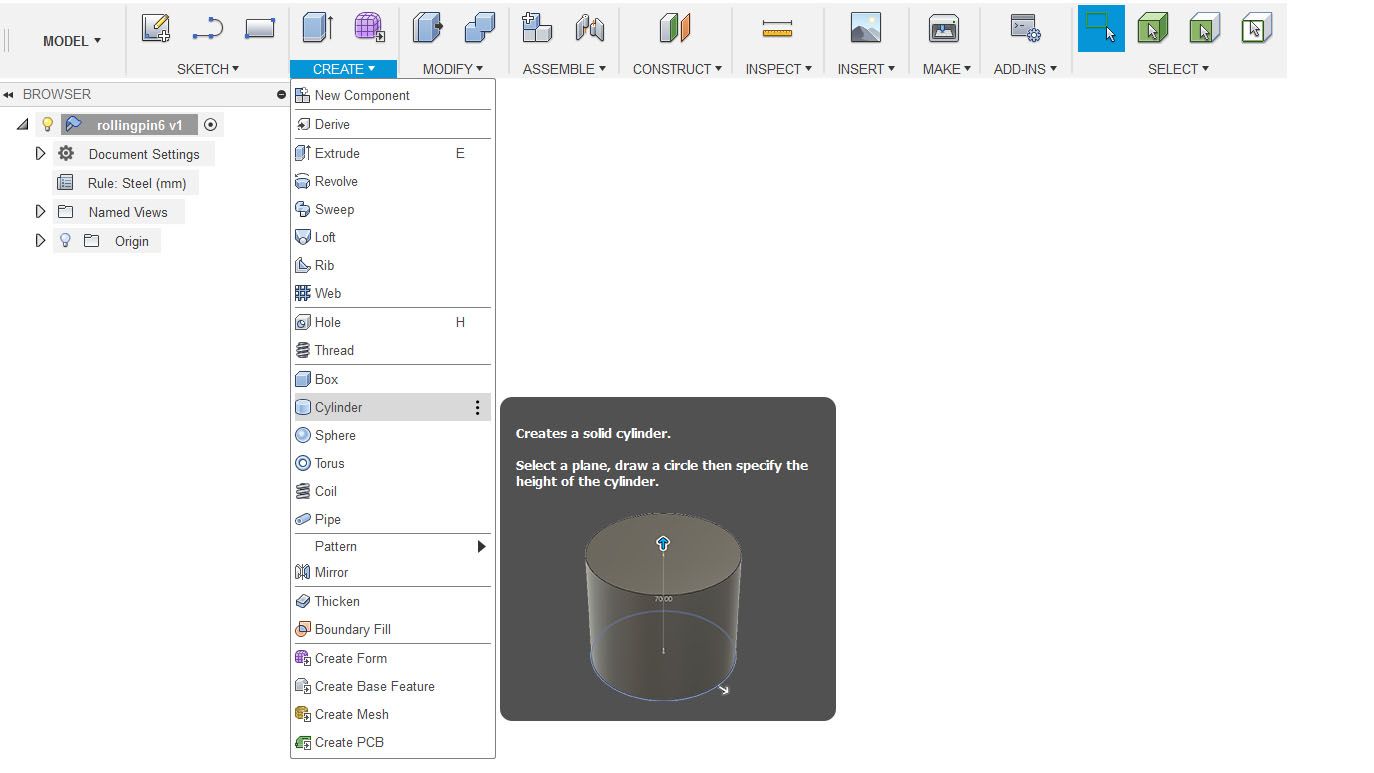The image size is (1374, 773).
Task: Open the MODEL workspace dropdown
Action: point(71,41)
